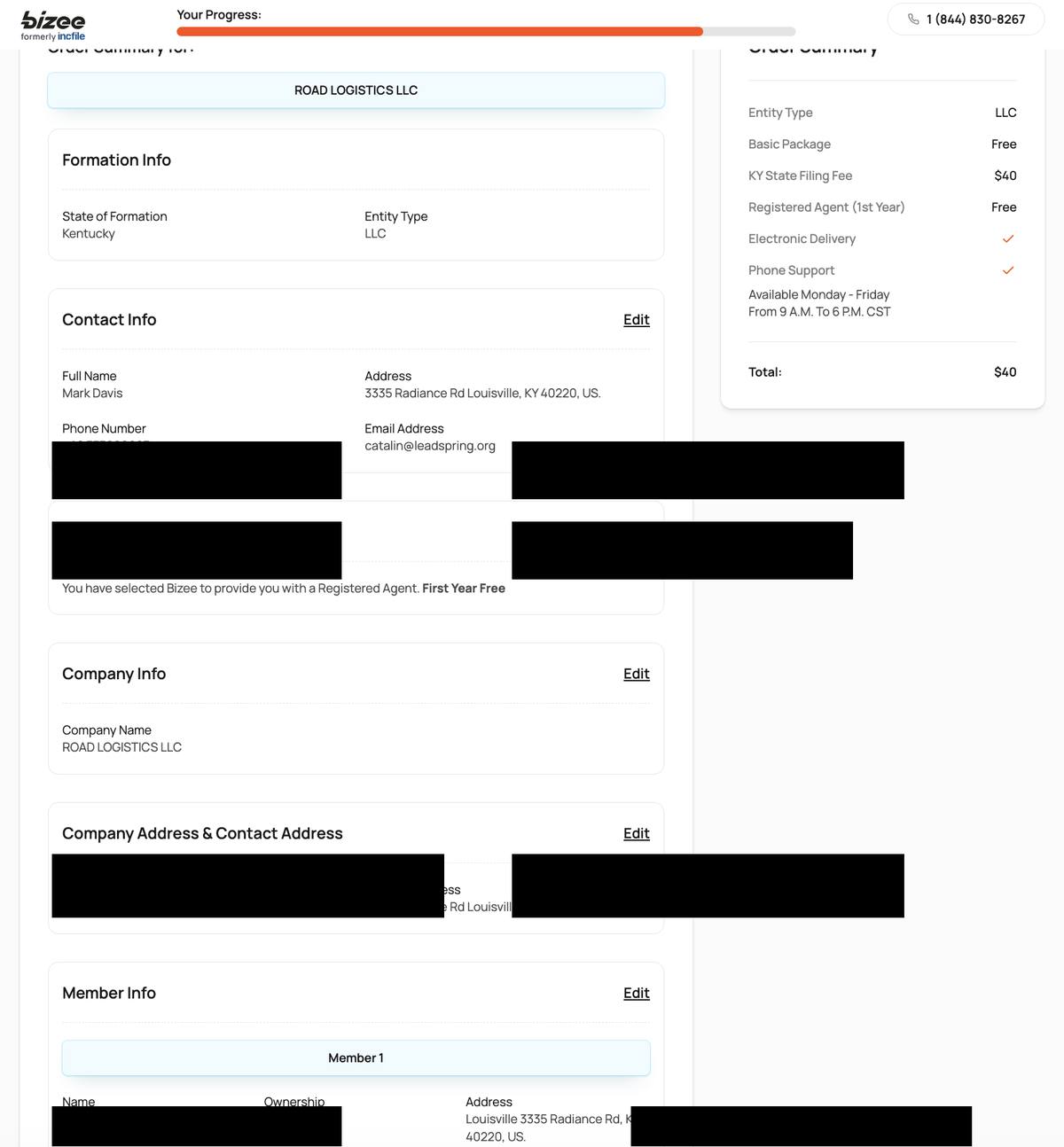The image size is (1064, 1147).
Task: Click the Entity Type value LLC in Formation Info
Action: pos(375,234)
